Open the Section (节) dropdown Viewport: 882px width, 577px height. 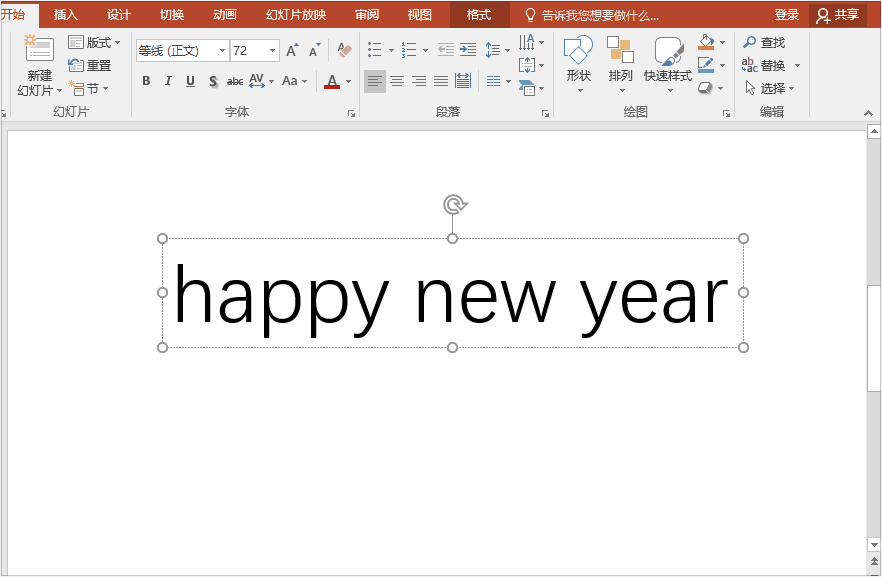88,88
